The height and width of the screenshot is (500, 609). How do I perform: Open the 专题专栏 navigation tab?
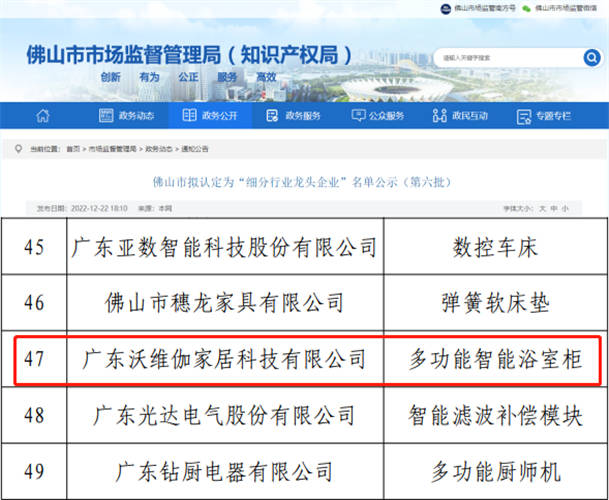(x=544, y=115)
